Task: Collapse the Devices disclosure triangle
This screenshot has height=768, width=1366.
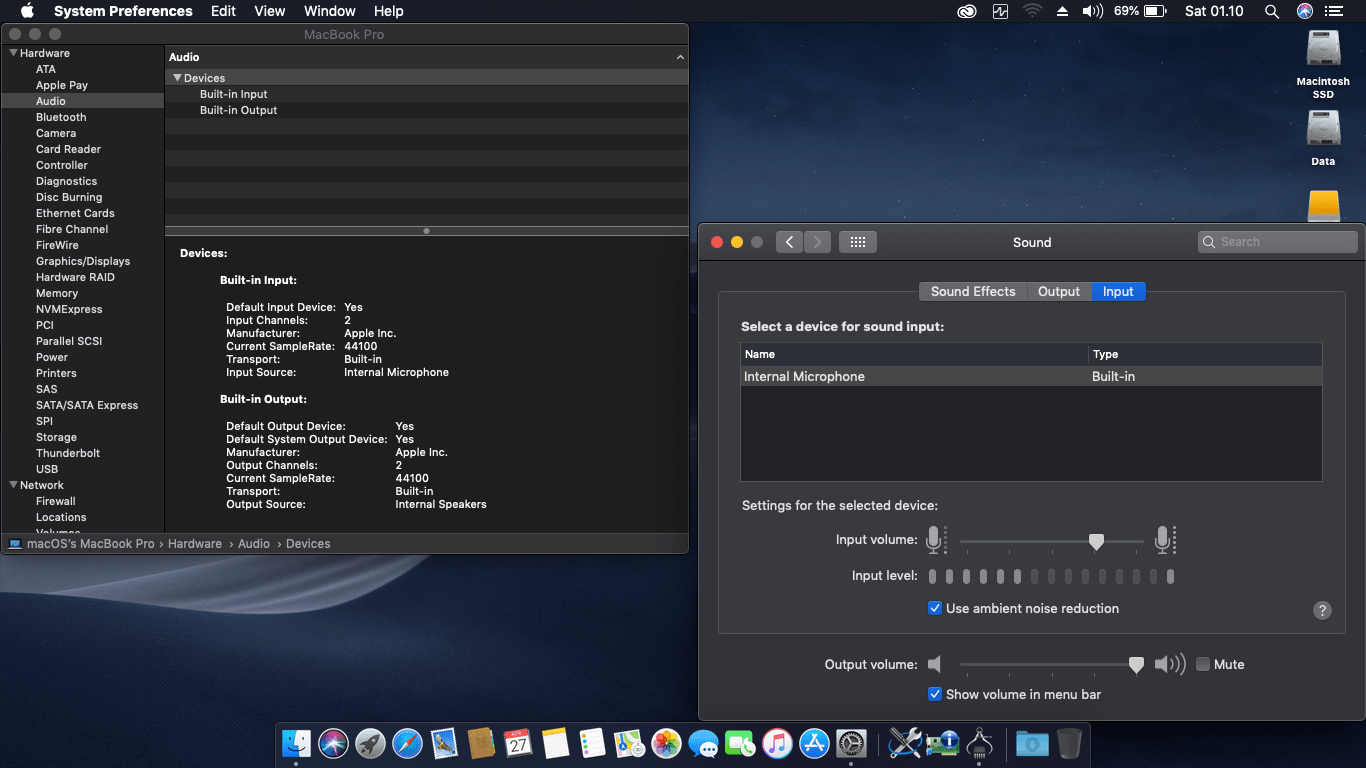Action: 177,78
